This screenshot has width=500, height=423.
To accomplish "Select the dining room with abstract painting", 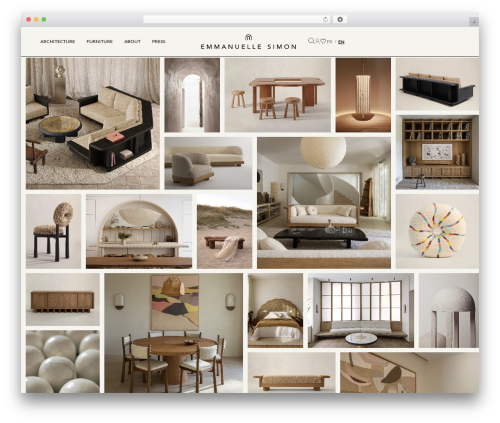I will [x=174, y=333].
